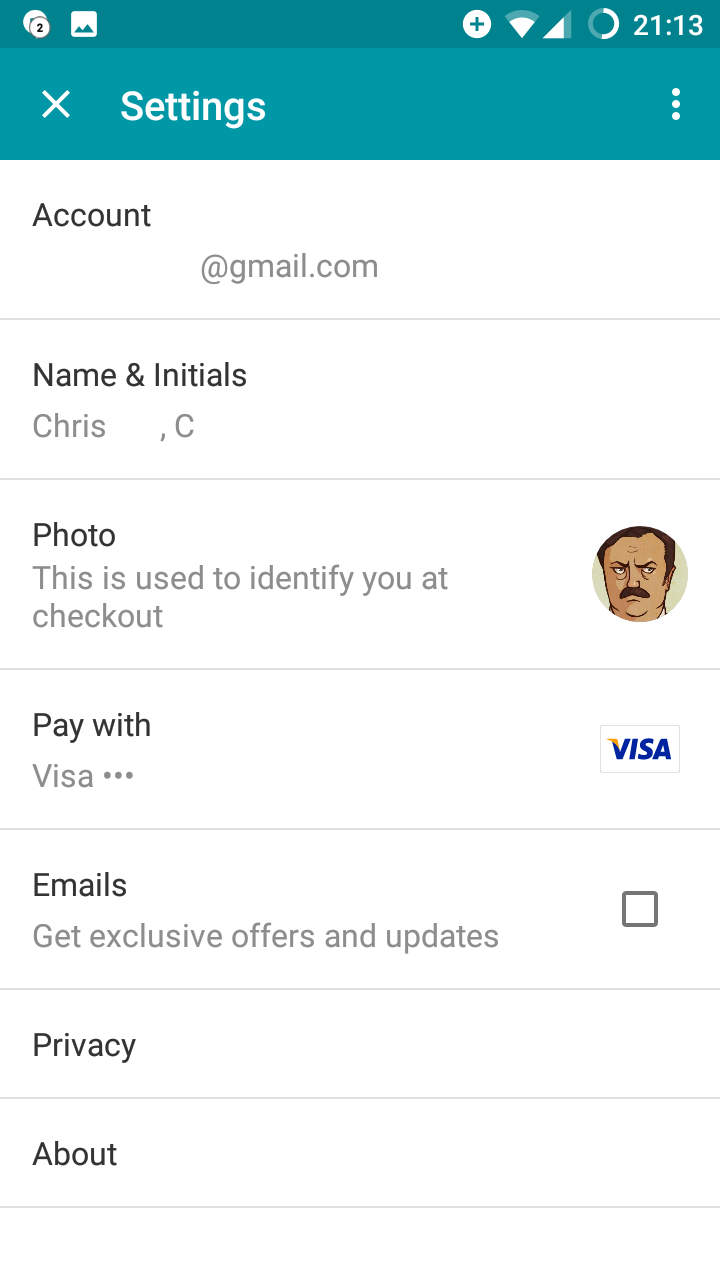The image size is (720, 1280).
Task: Tap the Wi-Fi status icon
Action: [x=521, y=24]
